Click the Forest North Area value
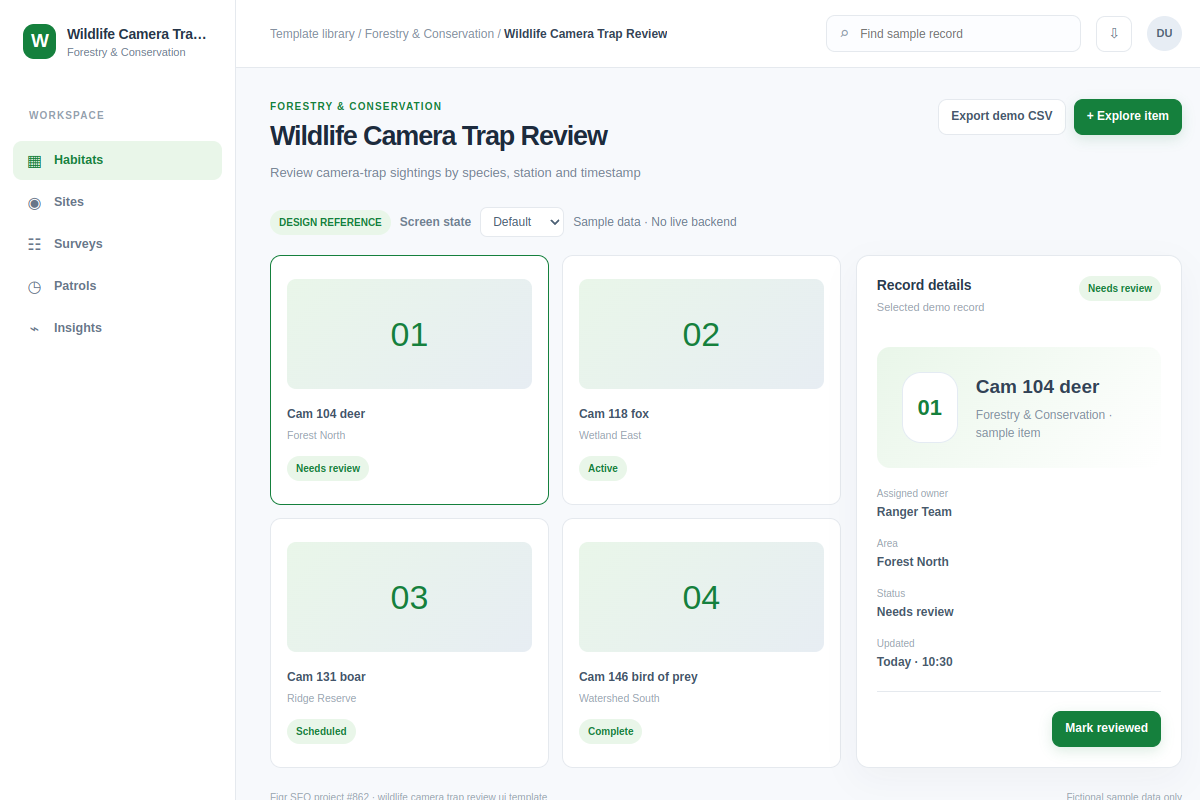Viewport: 1200px width, 800px height. click(x=913, y=562)
